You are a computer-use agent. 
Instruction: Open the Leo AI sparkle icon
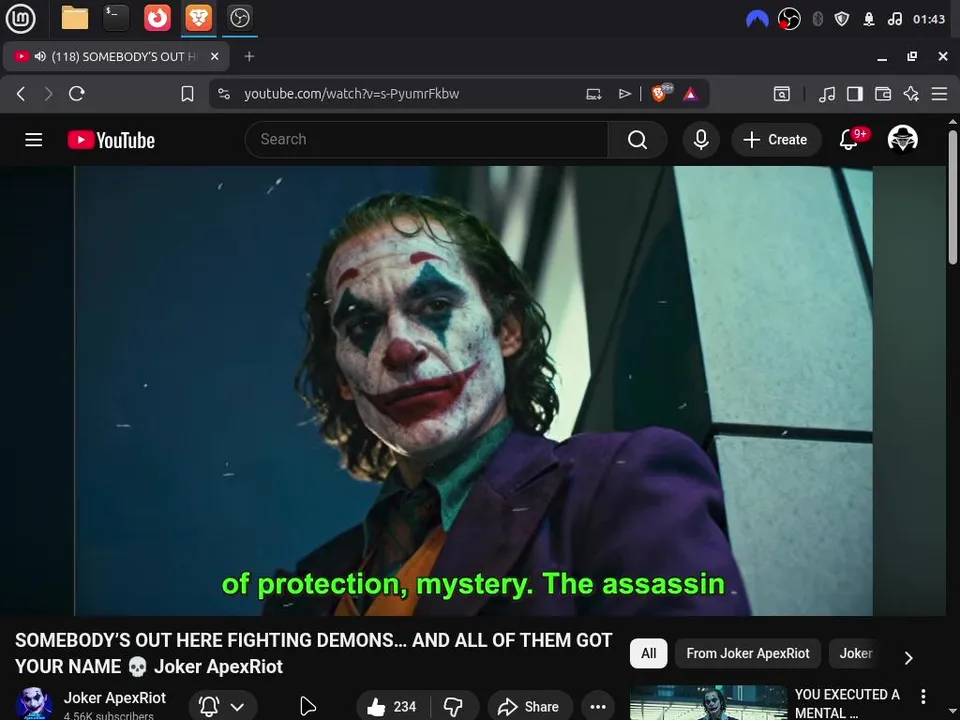(911, 94)
